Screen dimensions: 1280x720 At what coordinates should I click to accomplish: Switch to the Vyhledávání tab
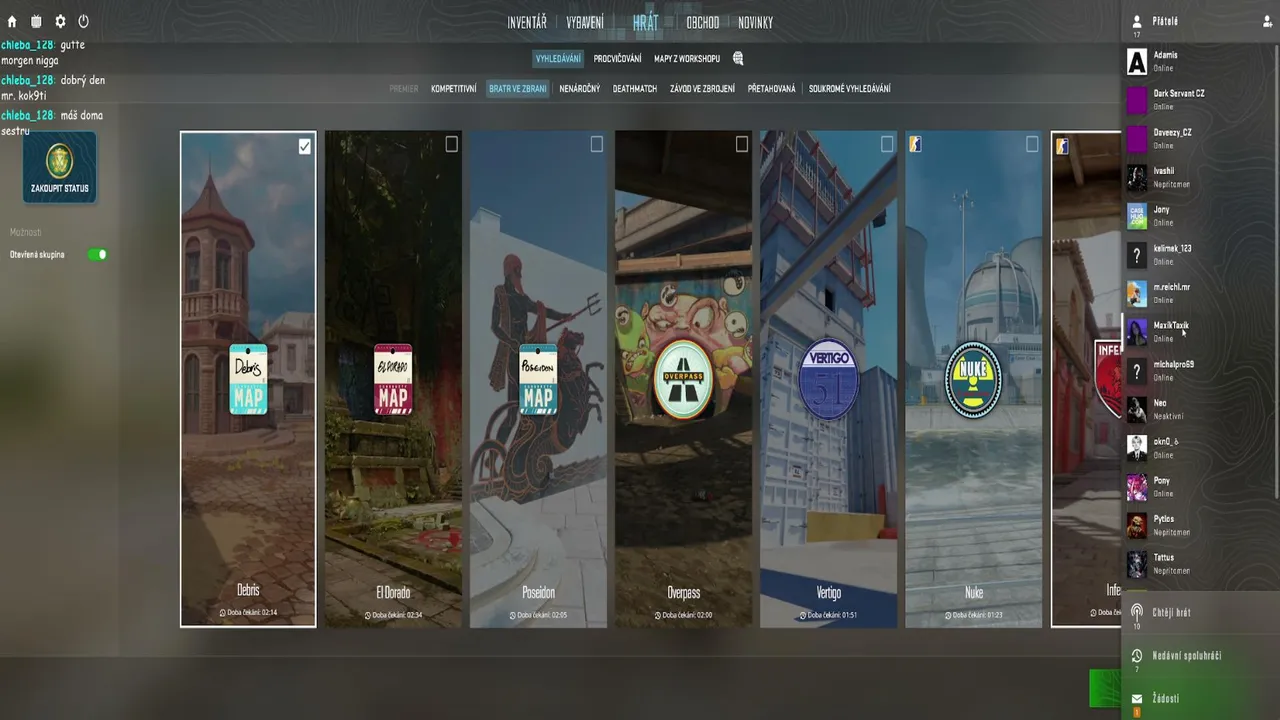point(558,59)
